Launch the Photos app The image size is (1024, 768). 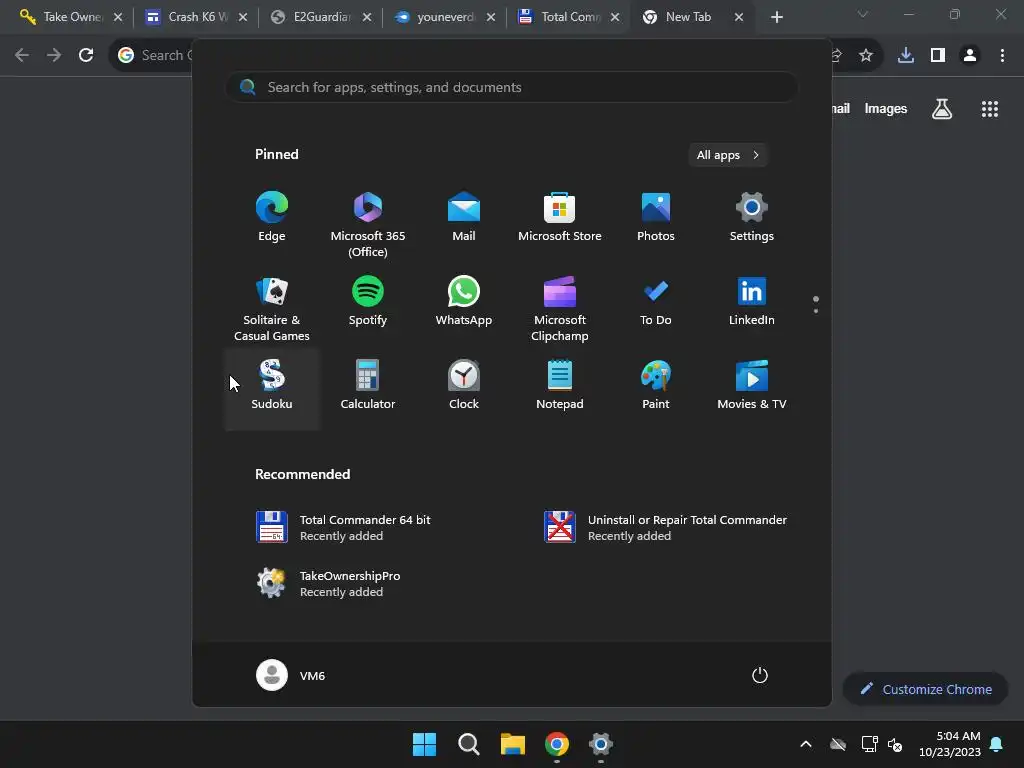tap(656, 217)
